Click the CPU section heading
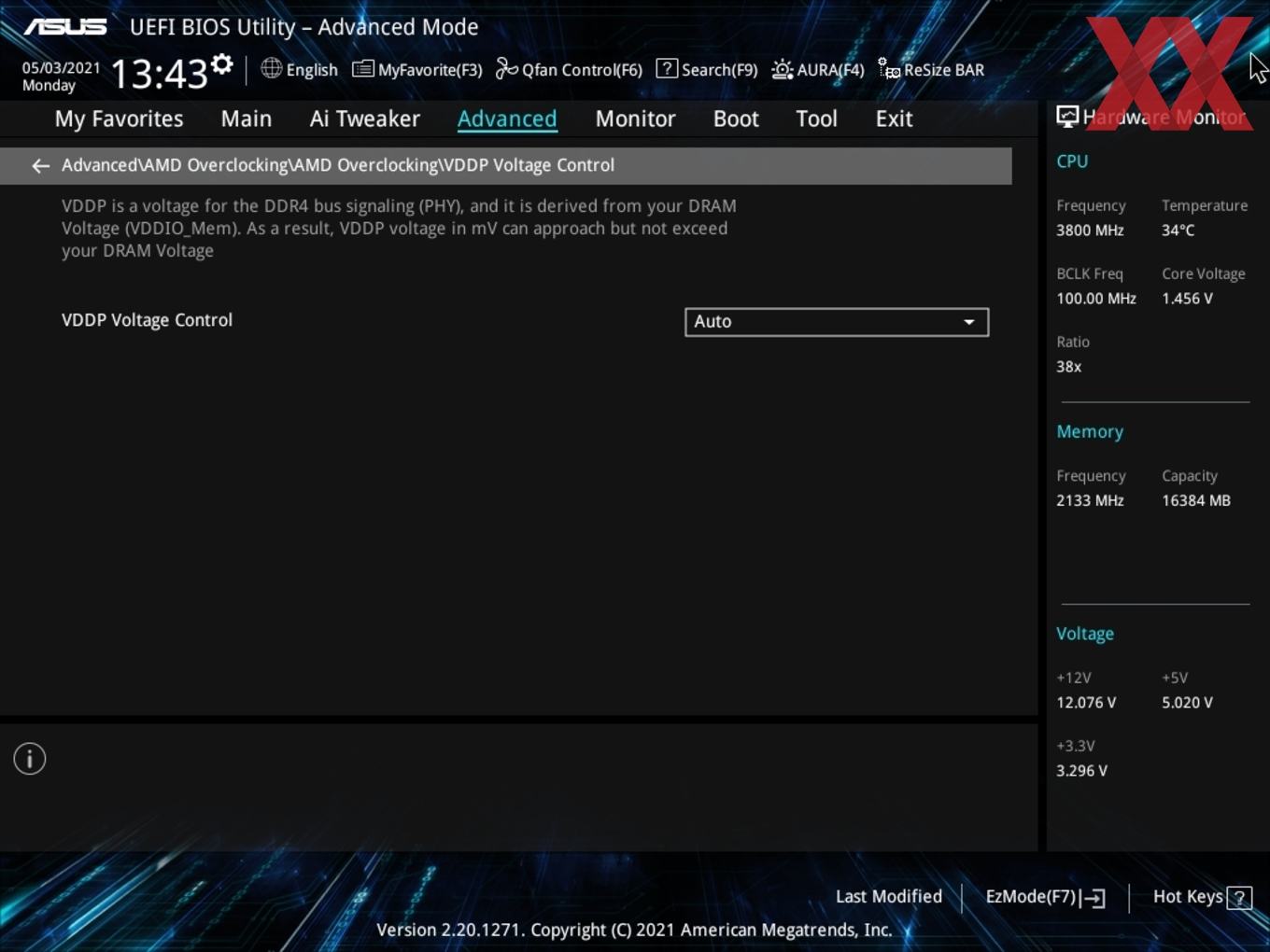 coord(1072,161)
